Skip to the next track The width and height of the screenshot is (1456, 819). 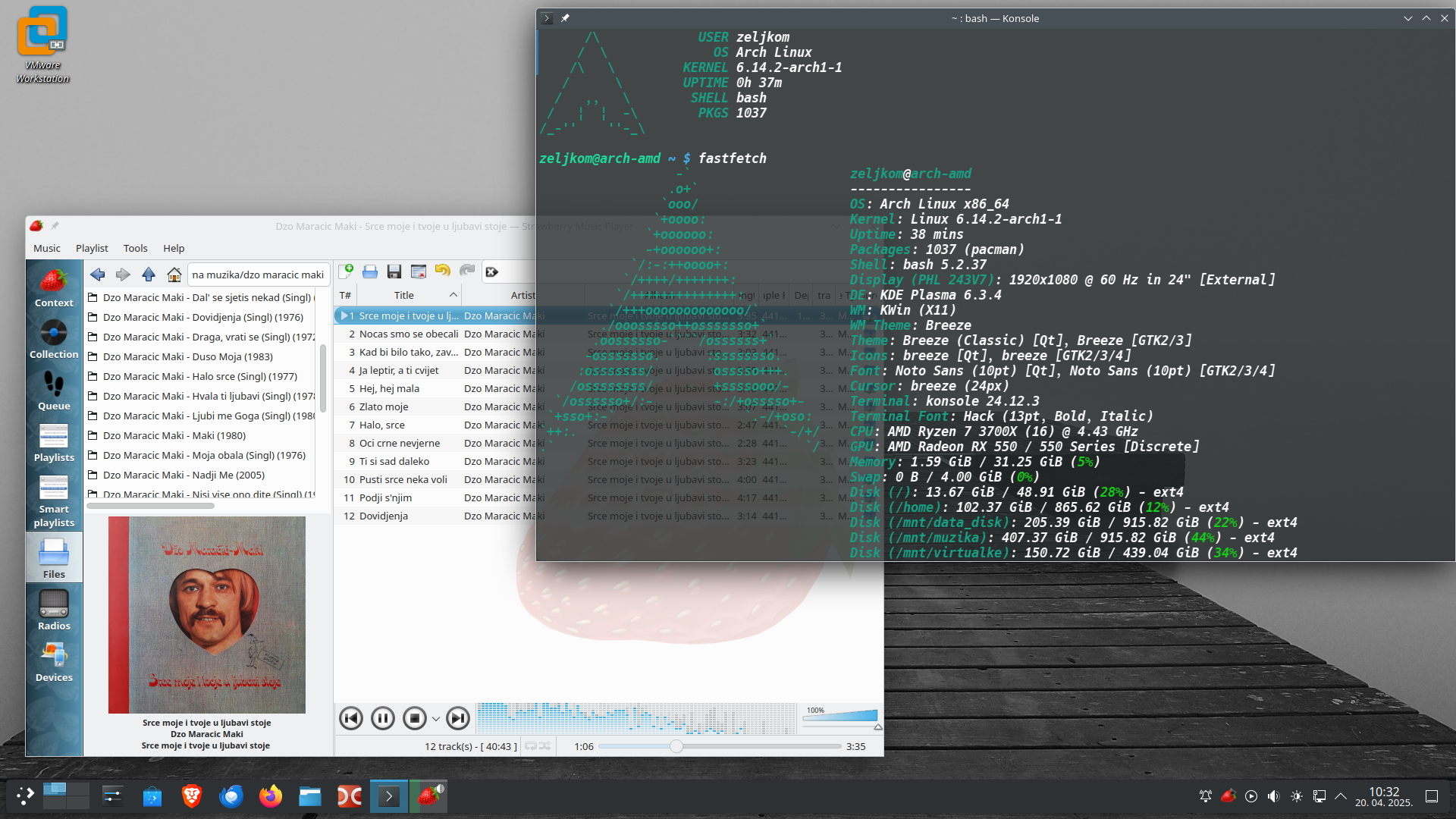click(x=458, y=718)
